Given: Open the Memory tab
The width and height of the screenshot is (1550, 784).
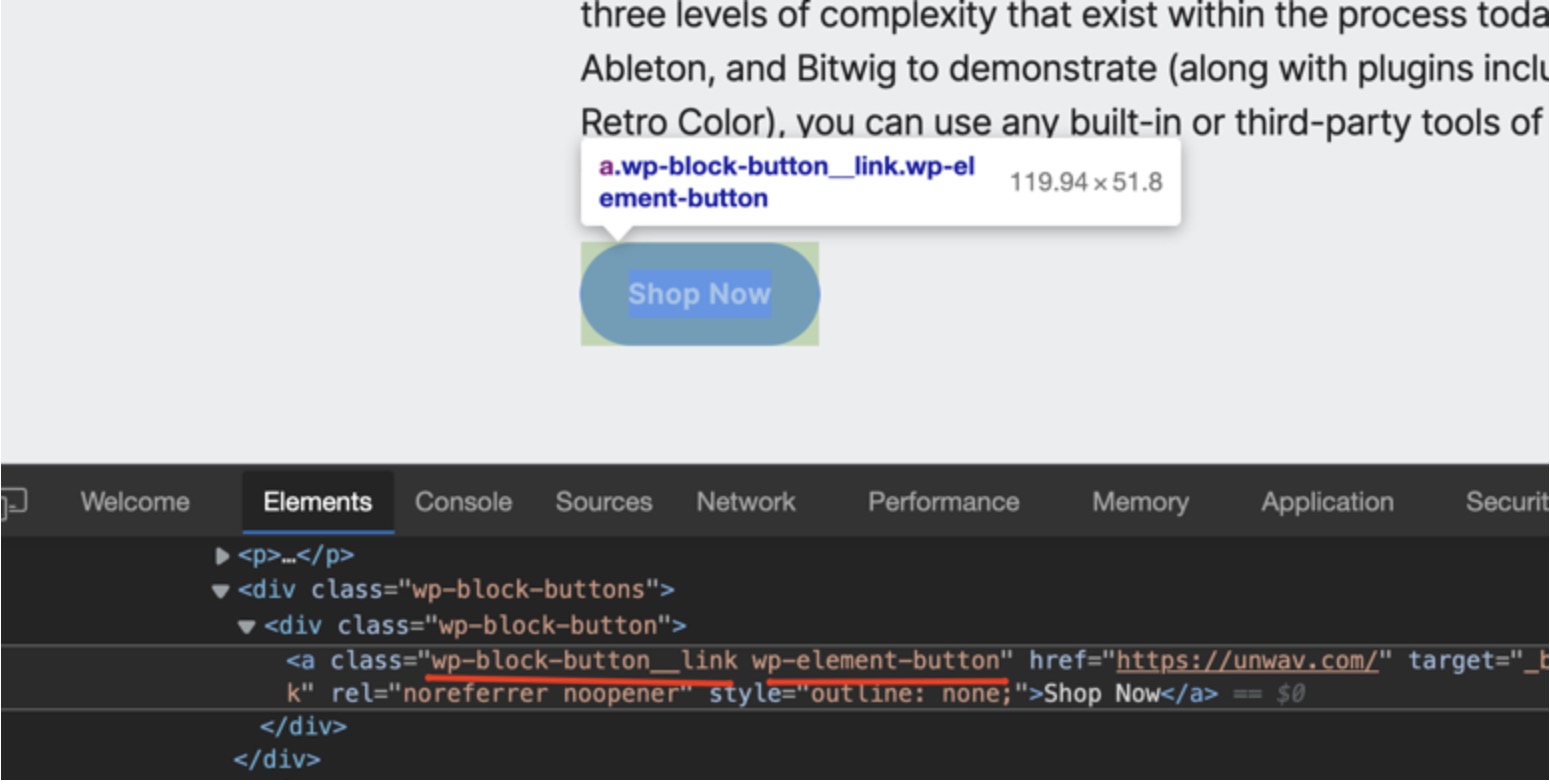Looking at the screenshot, I should click(x=1140, y=502).
